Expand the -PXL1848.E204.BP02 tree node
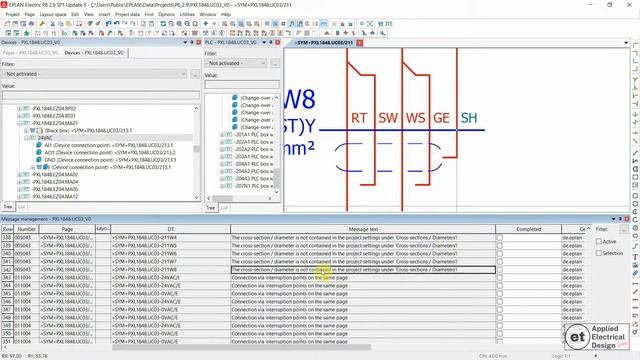The width and height of the screenshot is (640, 360). [19, 109]
